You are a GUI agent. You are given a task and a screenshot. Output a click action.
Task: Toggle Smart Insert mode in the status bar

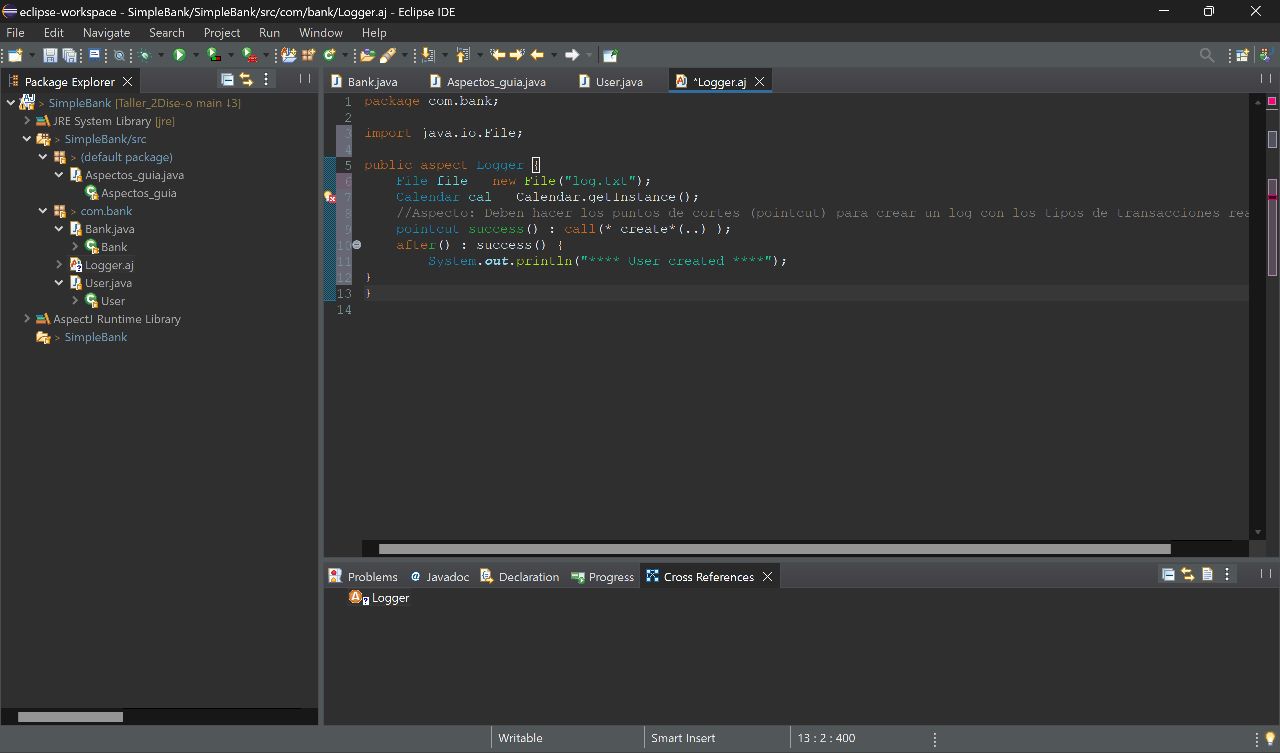(x=683, y=737)
